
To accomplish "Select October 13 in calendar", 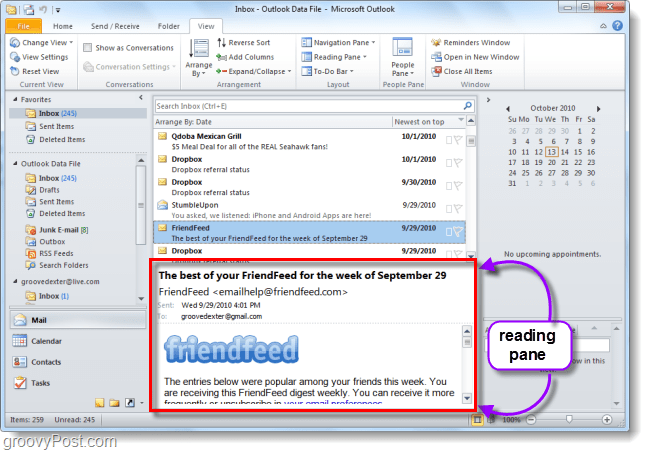I will (x=551, y=152).
